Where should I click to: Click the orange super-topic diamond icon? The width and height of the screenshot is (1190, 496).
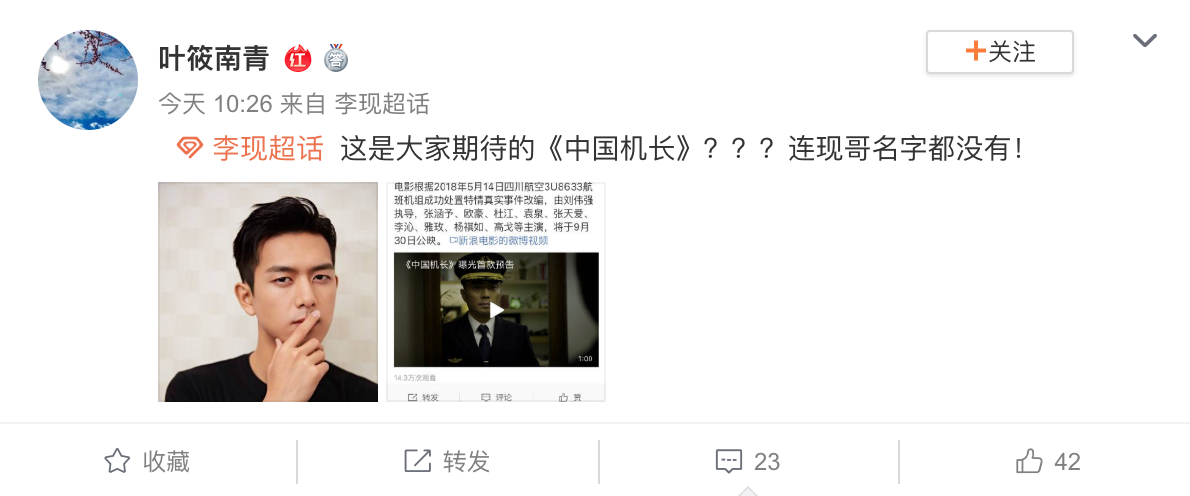pos(190,147)
